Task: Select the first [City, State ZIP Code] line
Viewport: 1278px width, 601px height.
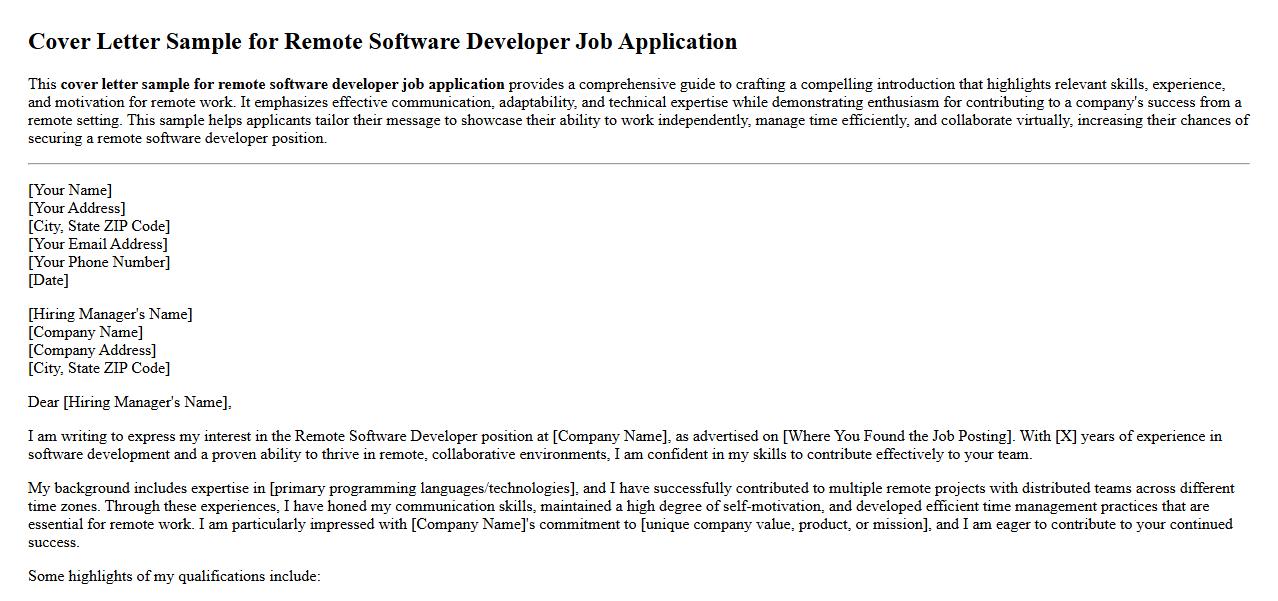Action: (99, 226)
